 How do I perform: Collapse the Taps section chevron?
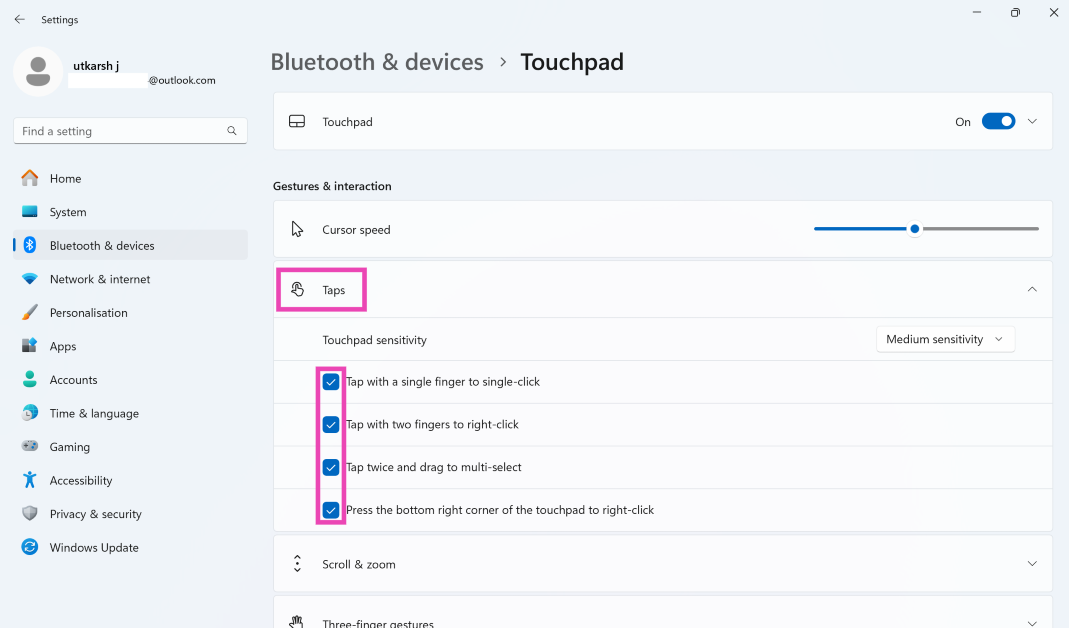click(1032, 290)
